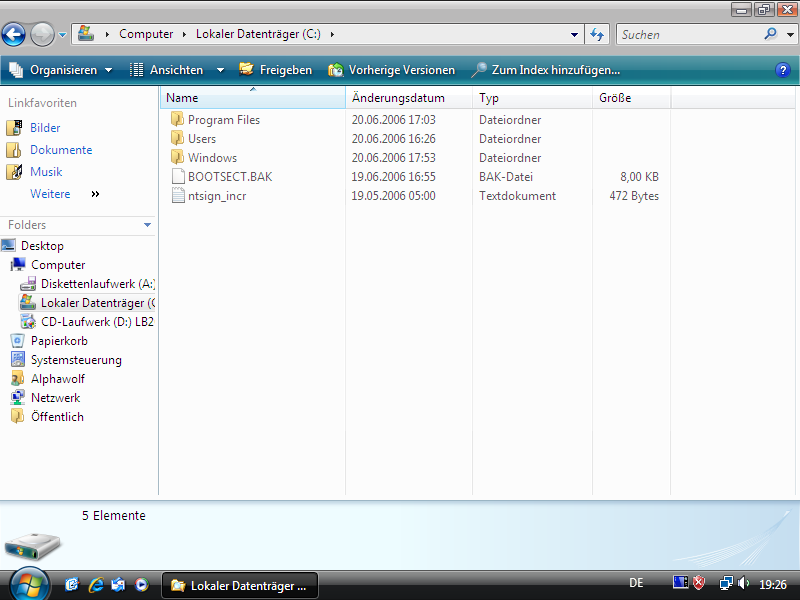Open the Dokumente favorite link

(61, 150)
